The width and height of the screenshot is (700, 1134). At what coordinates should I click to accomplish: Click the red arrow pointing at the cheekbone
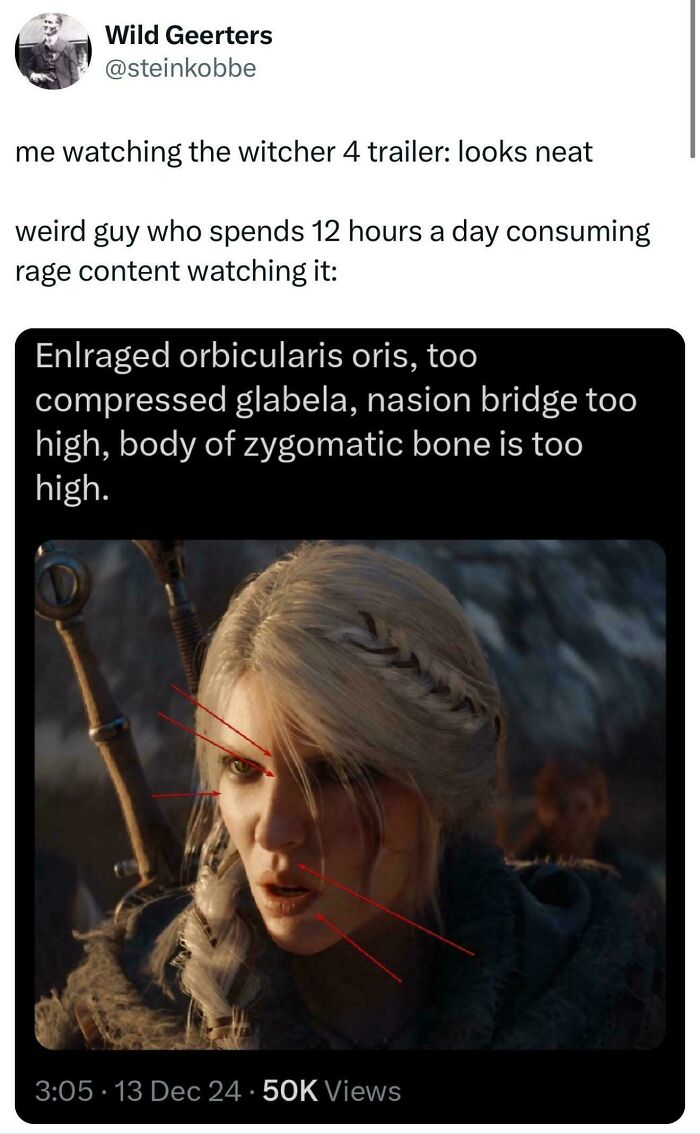point(187,794)
